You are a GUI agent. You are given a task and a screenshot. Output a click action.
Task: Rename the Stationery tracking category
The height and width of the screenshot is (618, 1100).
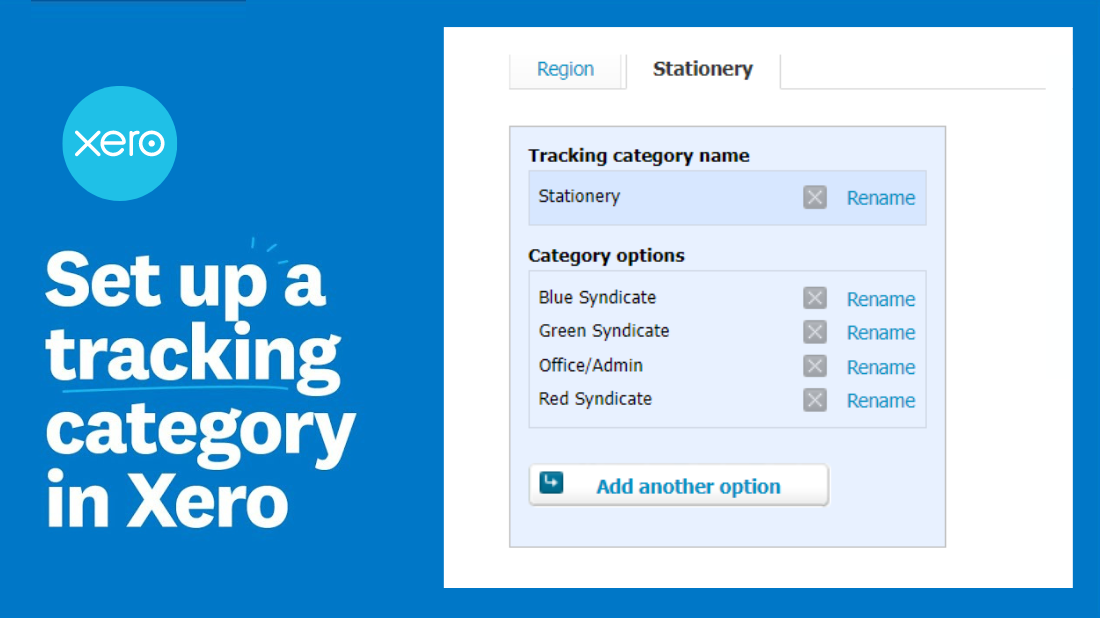(x=881, y=198)
